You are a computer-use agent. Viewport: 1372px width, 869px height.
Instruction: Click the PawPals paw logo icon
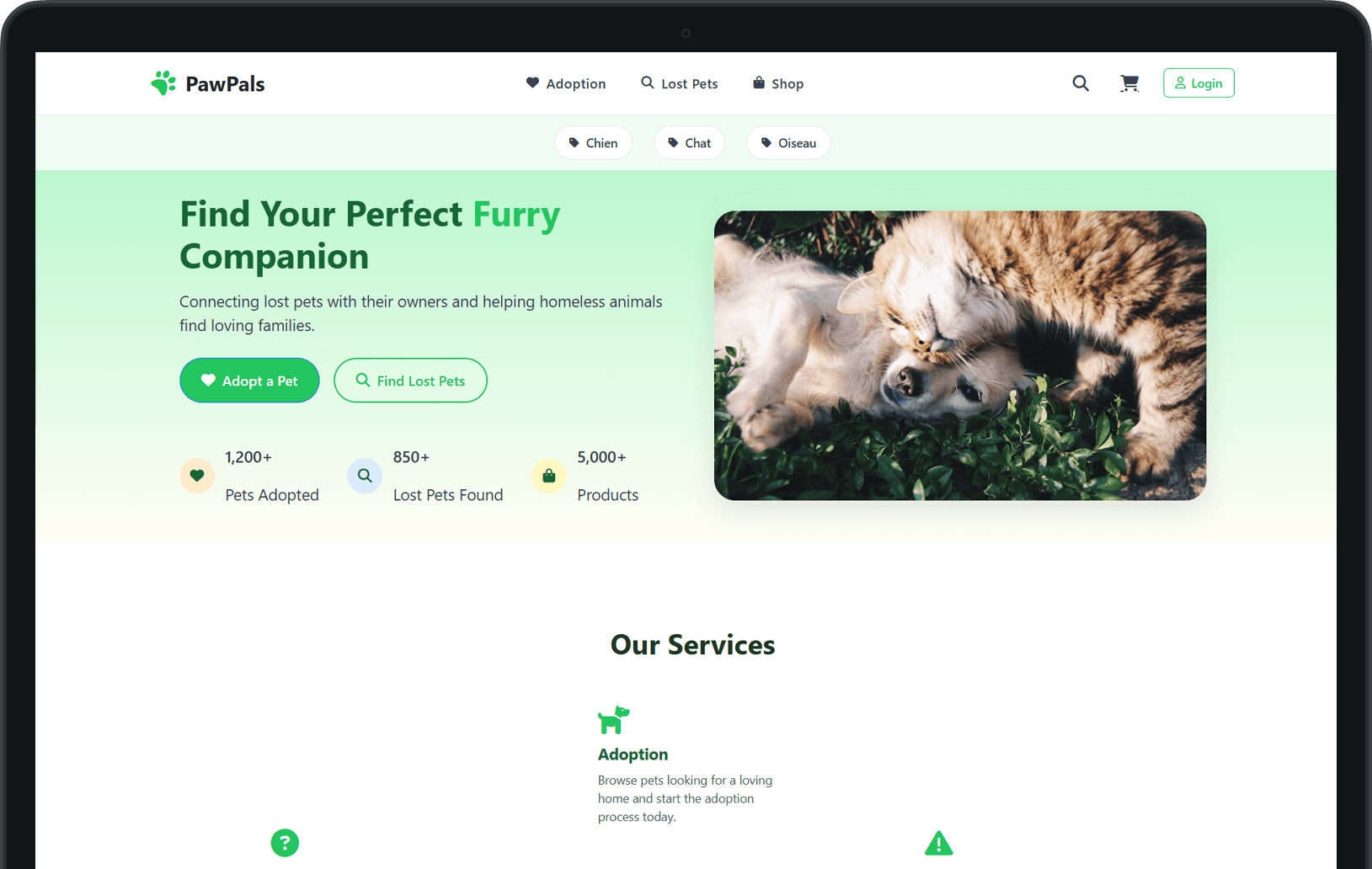163,83
